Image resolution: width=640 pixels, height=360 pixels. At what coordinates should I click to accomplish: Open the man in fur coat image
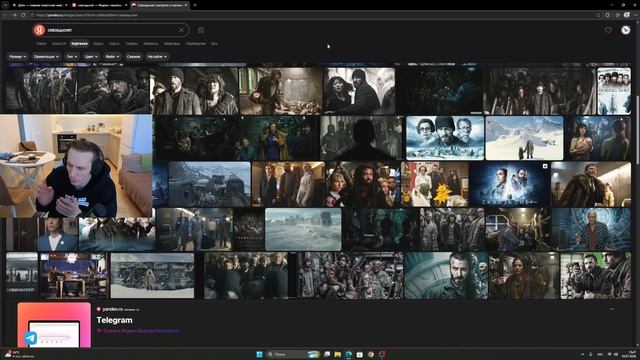click(591, 184)
